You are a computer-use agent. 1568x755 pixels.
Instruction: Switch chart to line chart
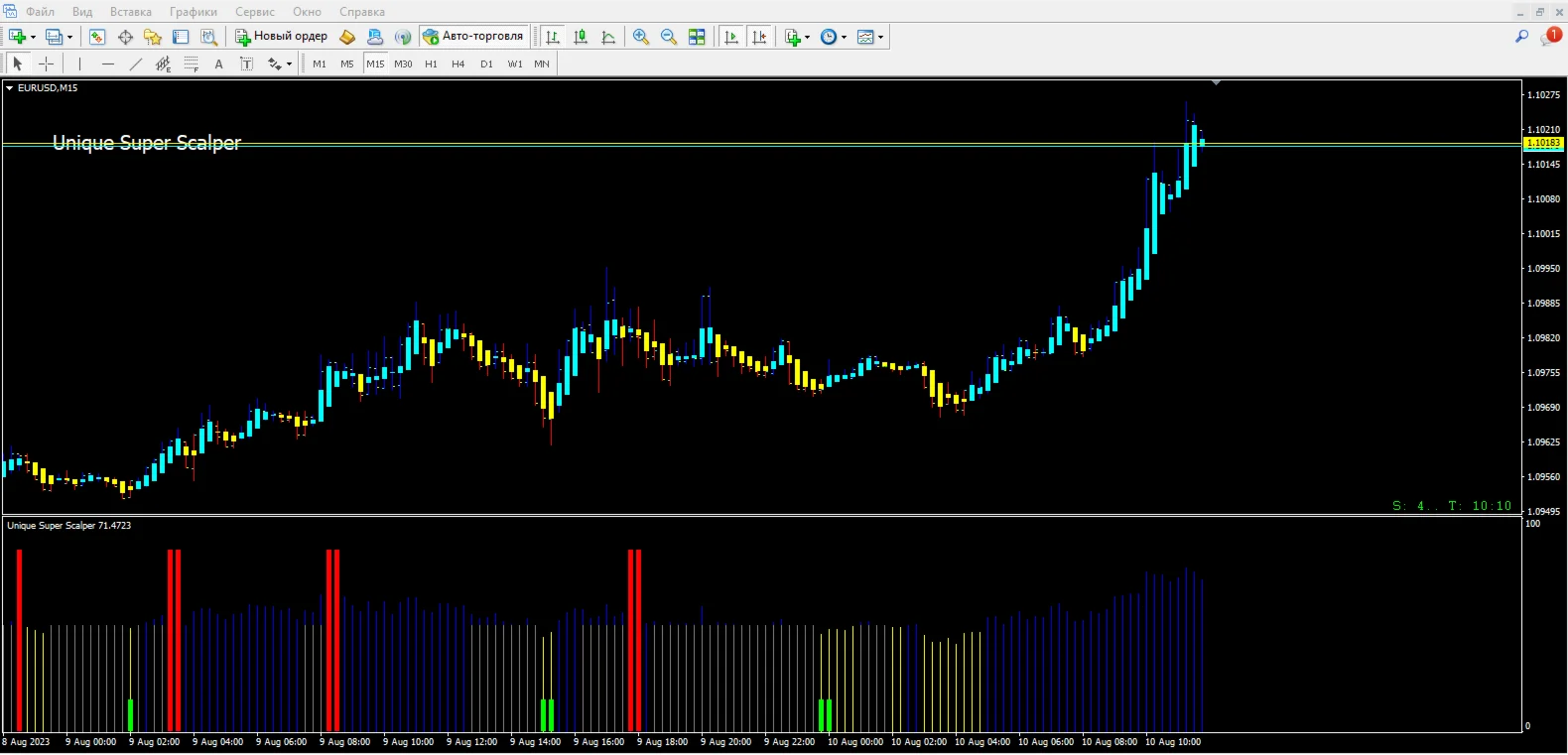click(608, 37)
